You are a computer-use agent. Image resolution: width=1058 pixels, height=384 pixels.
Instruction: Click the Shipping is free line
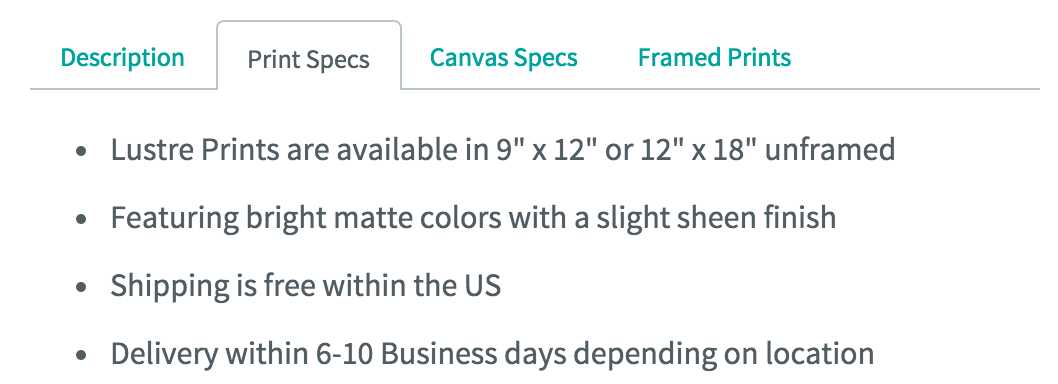click(306, 285)
